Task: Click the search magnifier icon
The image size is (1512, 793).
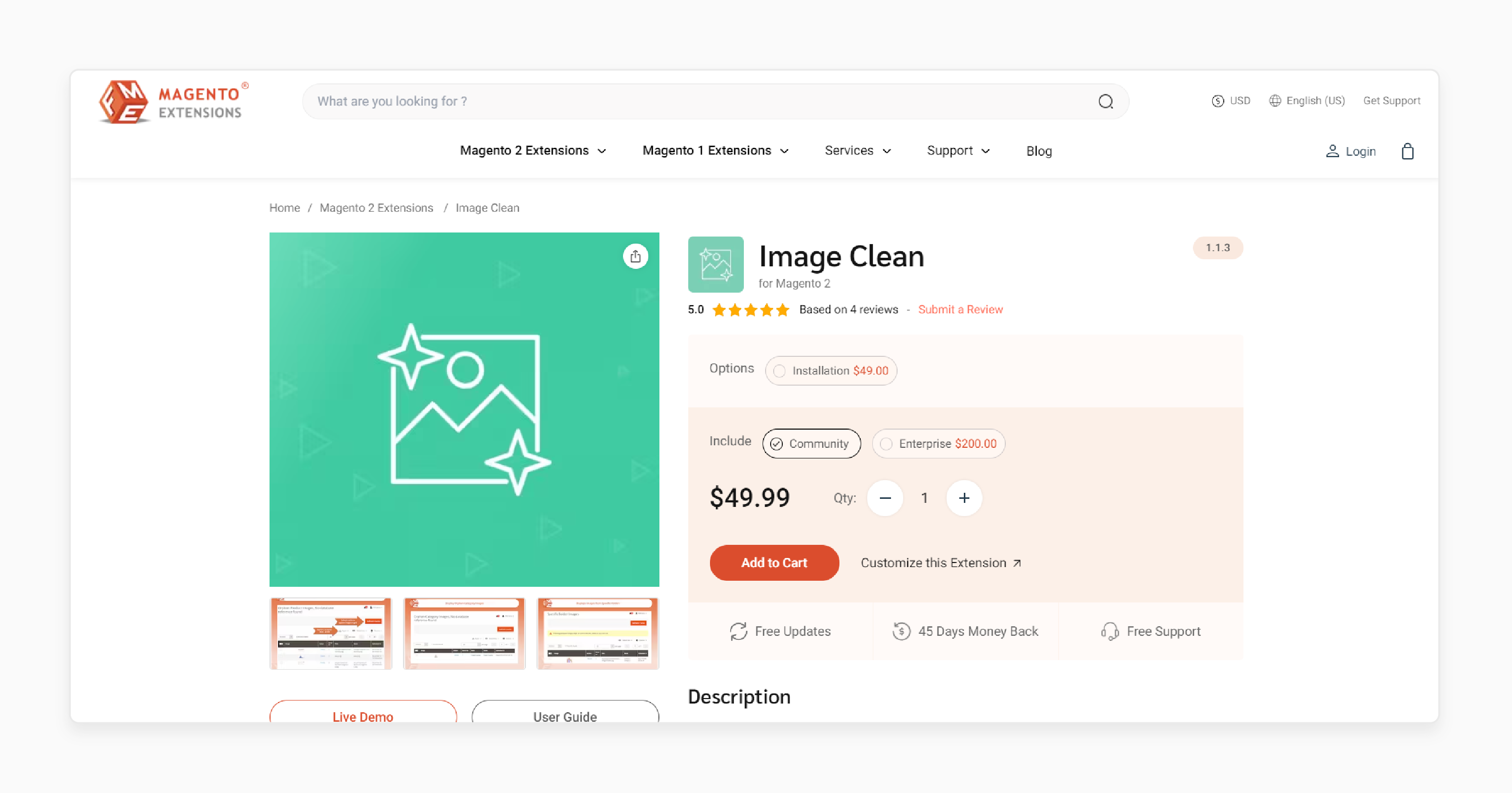Action: pyautogui.click(x=1105, y=102)
